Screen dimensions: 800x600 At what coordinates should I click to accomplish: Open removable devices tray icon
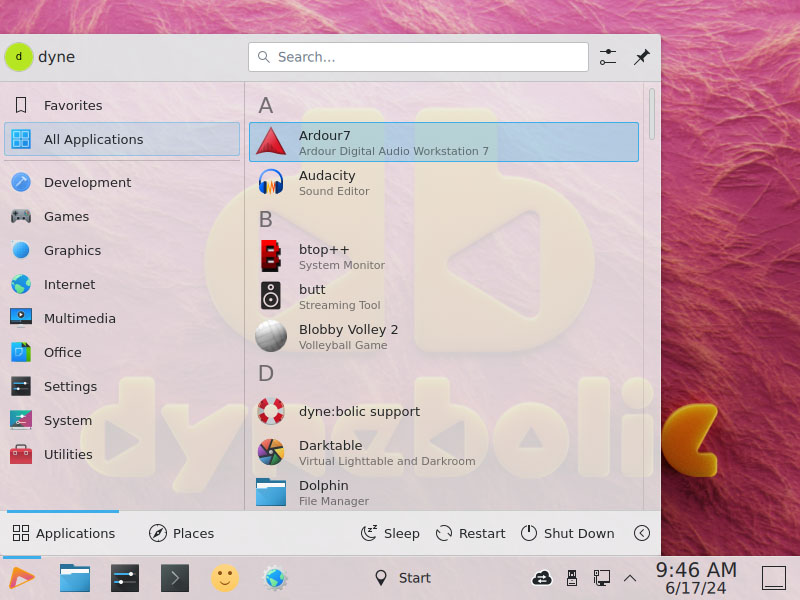(572, 578)
